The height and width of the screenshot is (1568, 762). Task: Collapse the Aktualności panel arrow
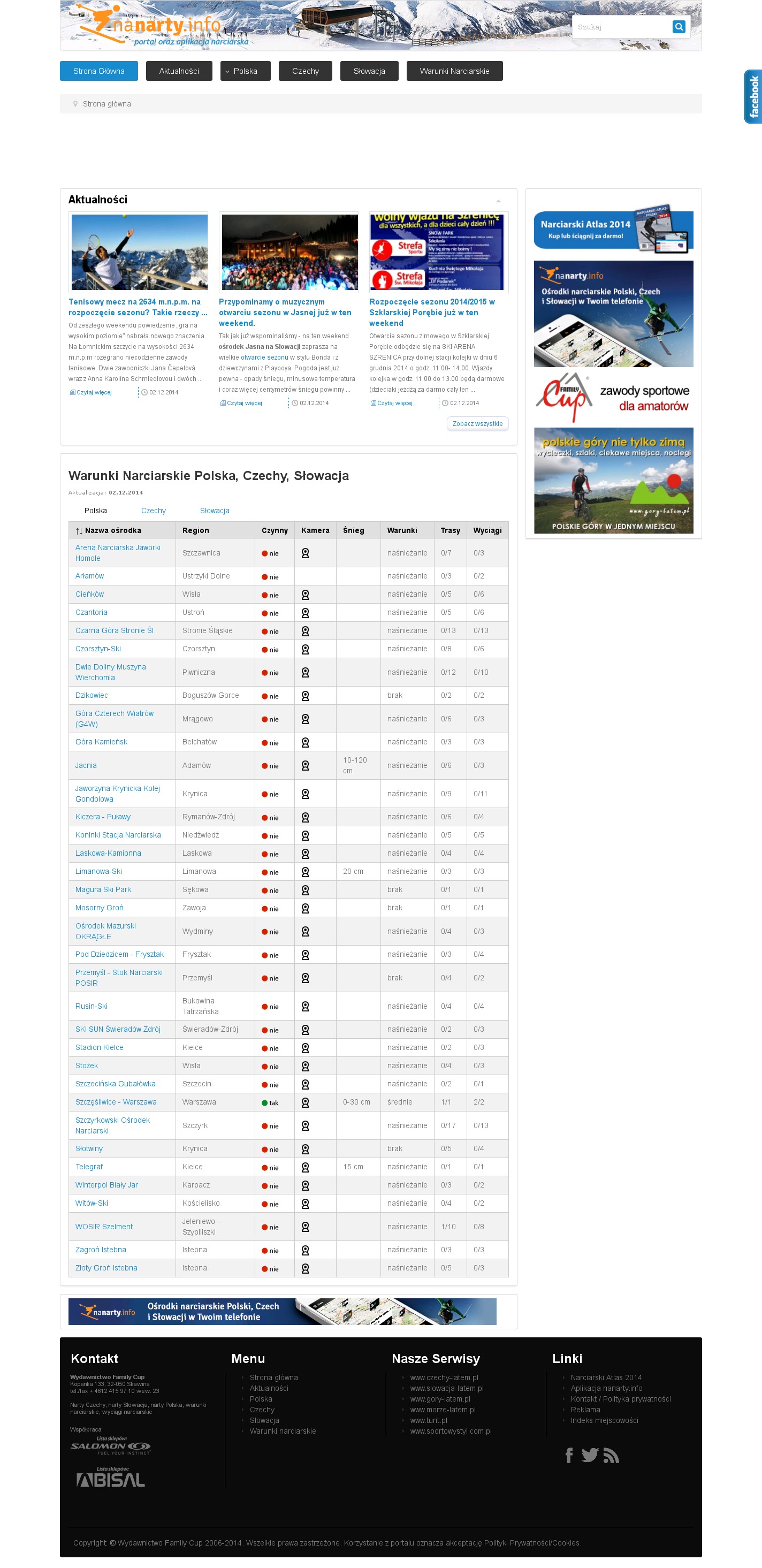click(498, 200)
